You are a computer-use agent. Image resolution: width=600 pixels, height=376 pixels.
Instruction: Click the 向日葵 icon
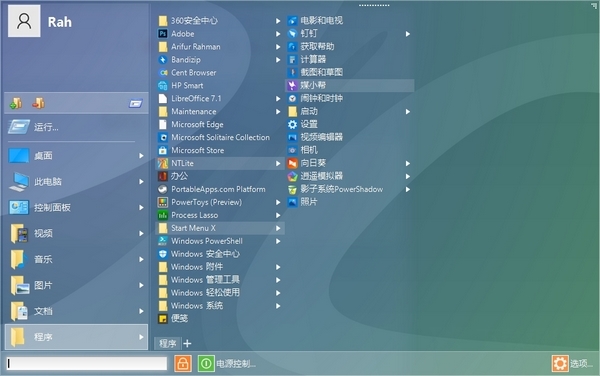tap(292, 163)
